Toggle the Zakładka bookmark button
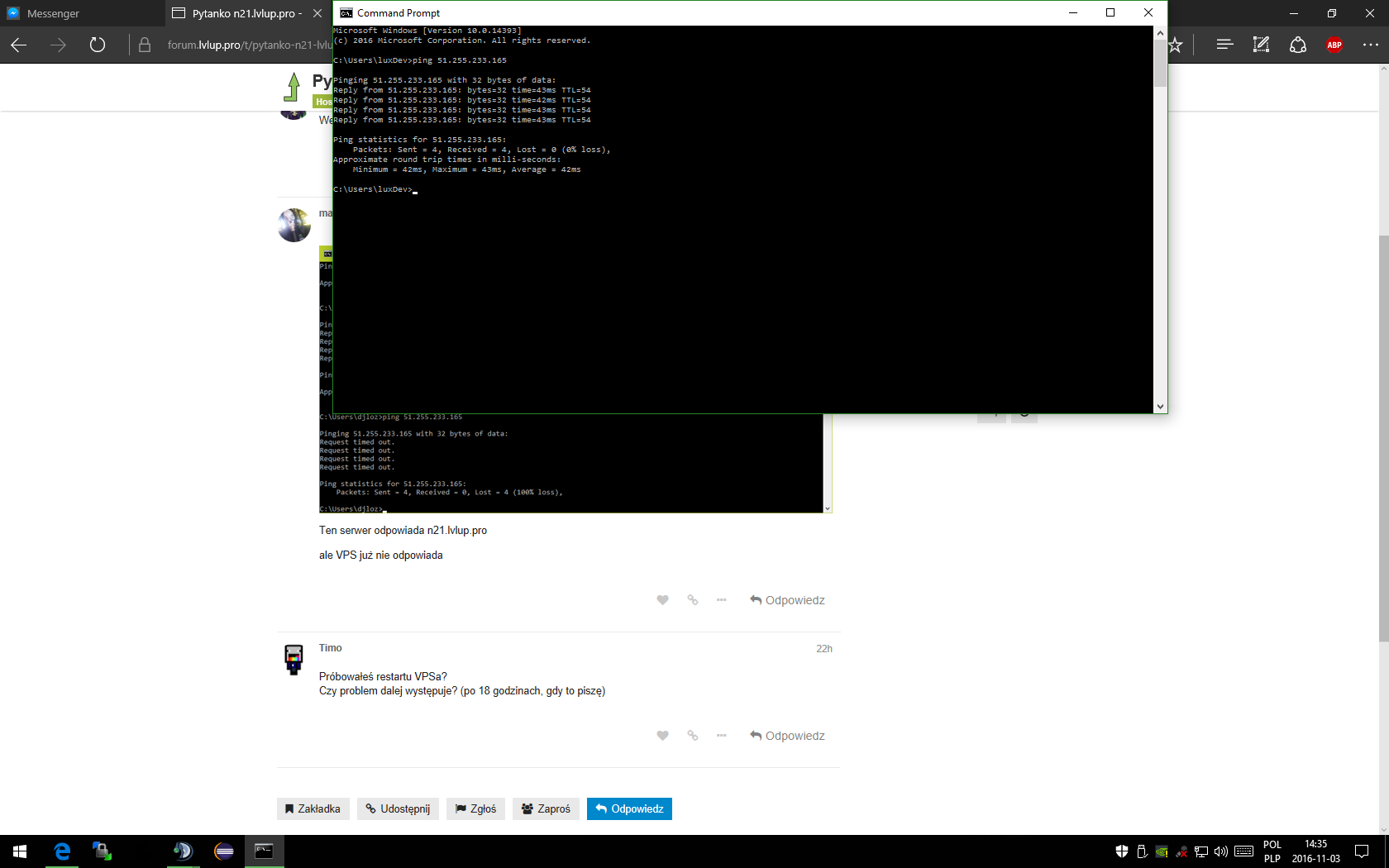 coord(313,808)
